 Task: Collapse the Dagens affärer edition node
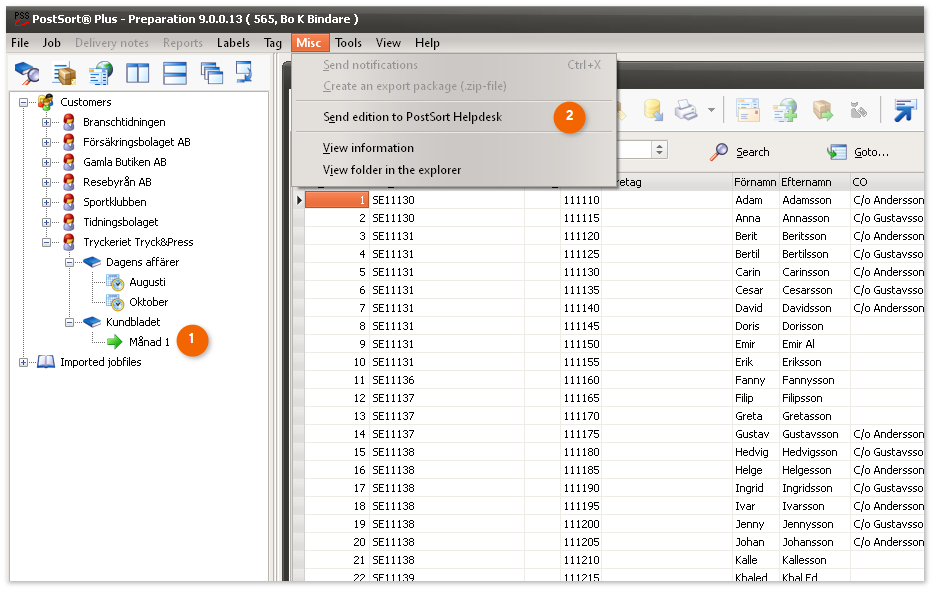[x=69, y=262]
